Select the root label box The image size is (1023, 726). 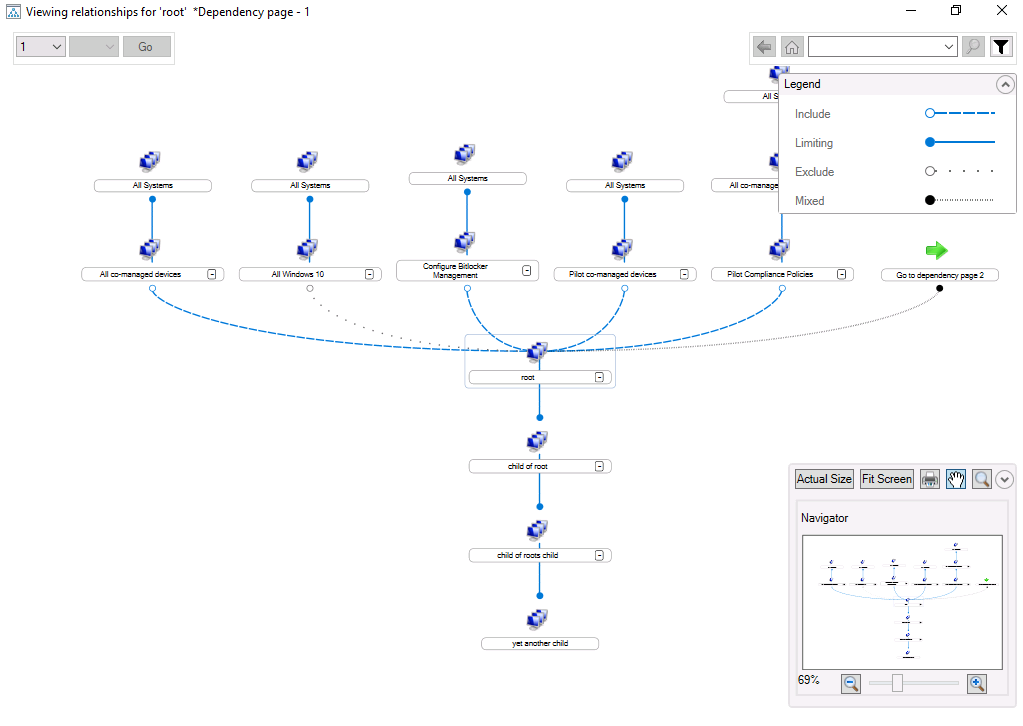click(x=540, y=378)
